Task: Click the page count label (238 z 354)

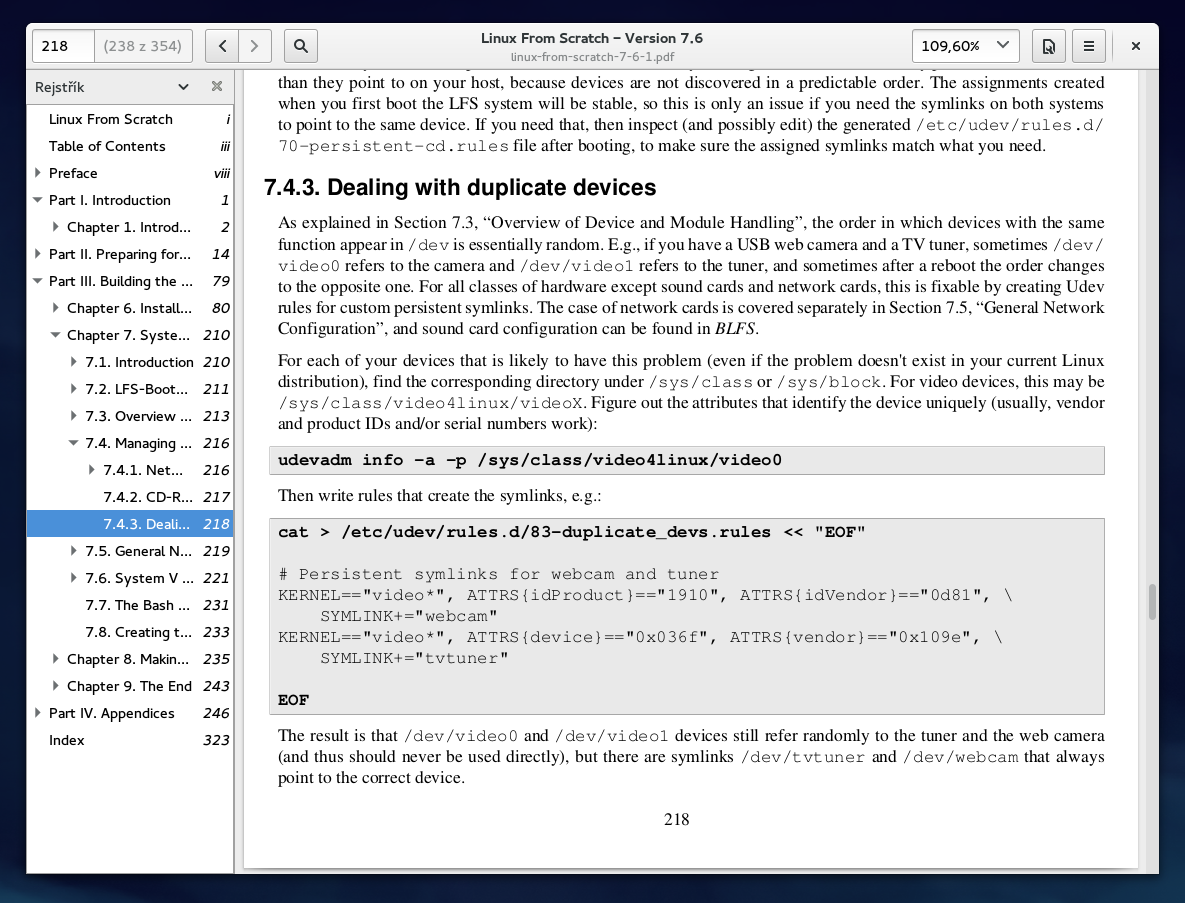Action: click(142, 46)
